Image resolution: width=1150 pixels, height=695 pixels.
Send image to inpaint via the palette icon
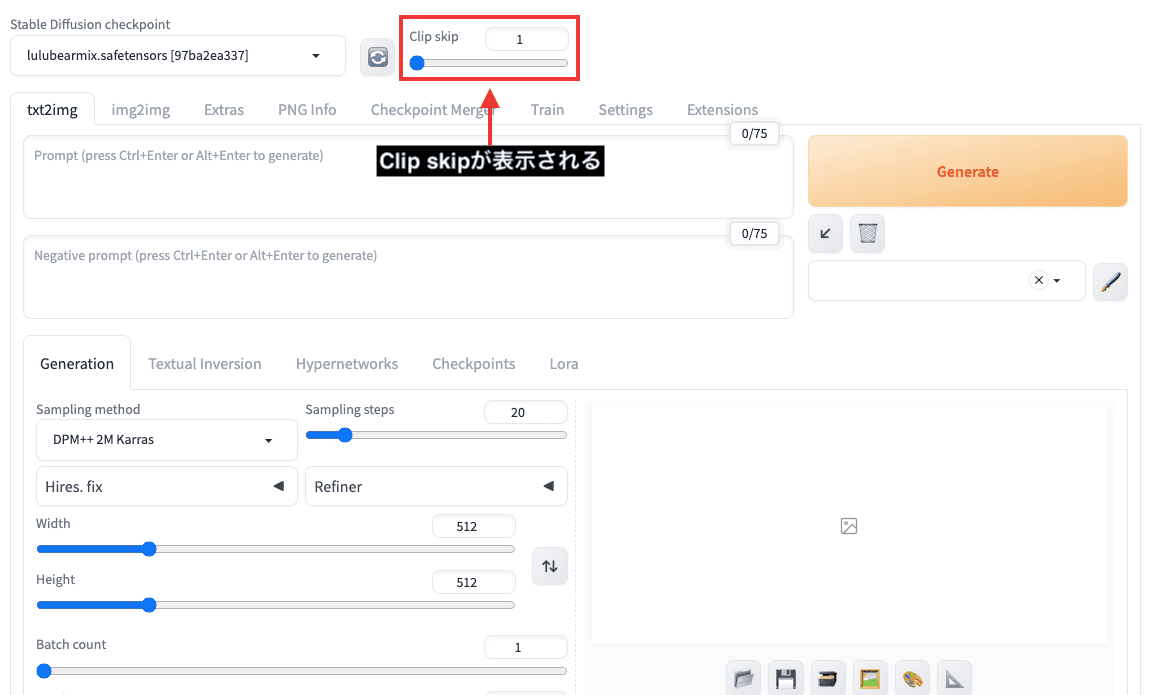pos(912,679)
